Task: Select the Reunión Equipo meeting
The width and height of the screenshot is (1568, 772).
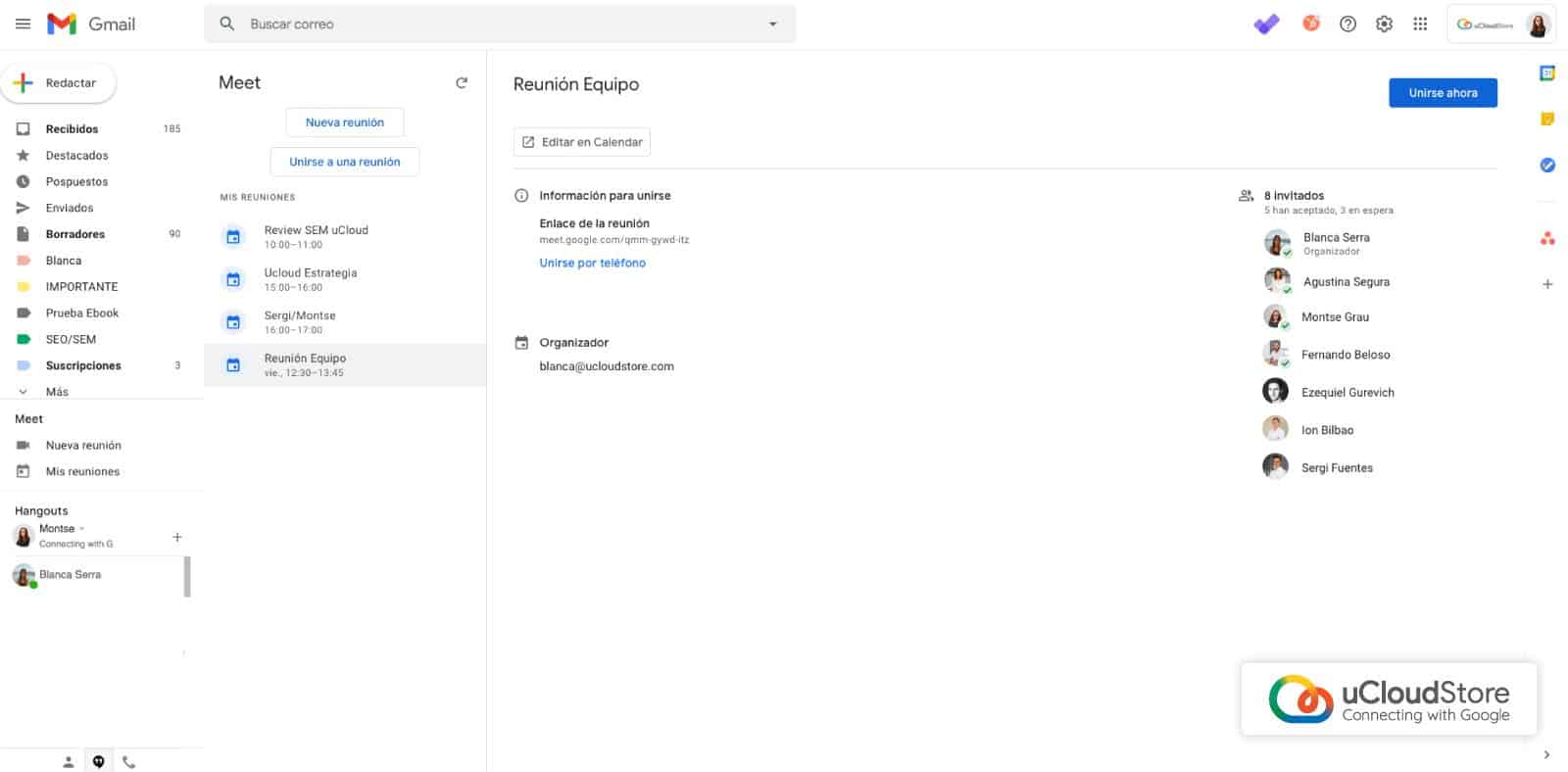Action: coord(345,364)
